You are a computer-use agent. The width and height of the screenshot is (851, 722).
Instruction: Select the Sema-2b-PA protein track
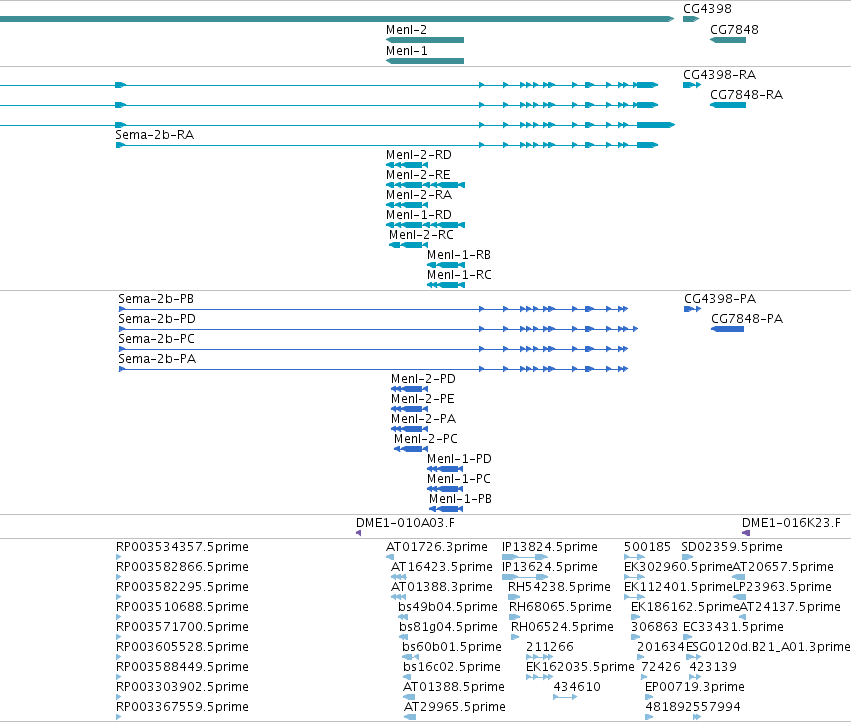coord(373,369)
